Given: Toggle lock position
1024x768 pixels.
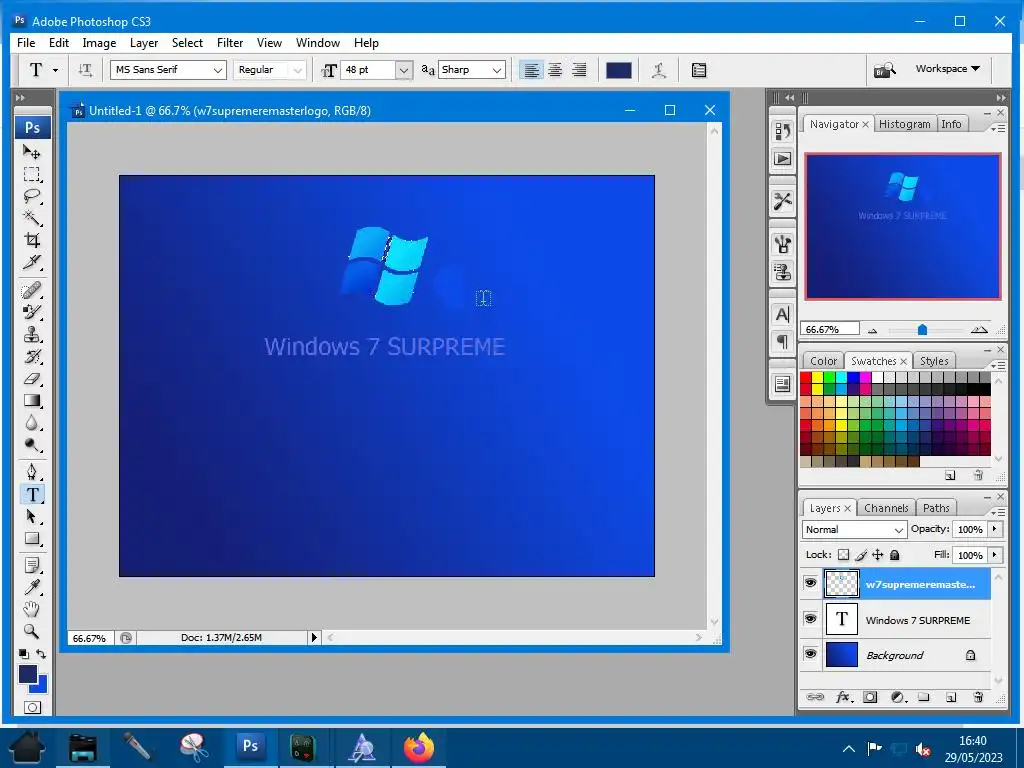Looking at the screenshot, I should (x=878, y=555).
